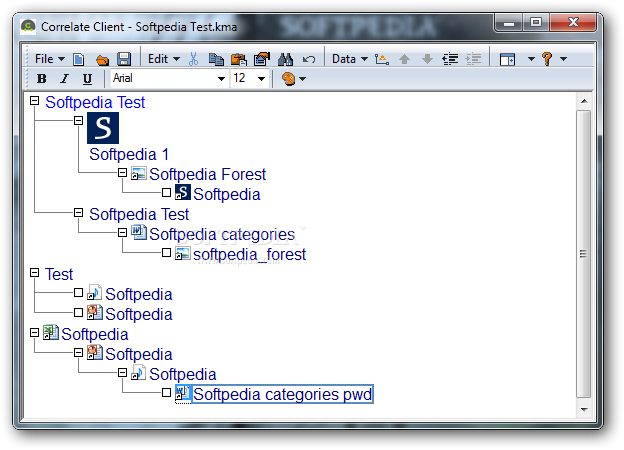This screenshot has height=450, width=624.
Task: Collapse the top Softpedia Test root node
Action: click(x=35, y=101)
